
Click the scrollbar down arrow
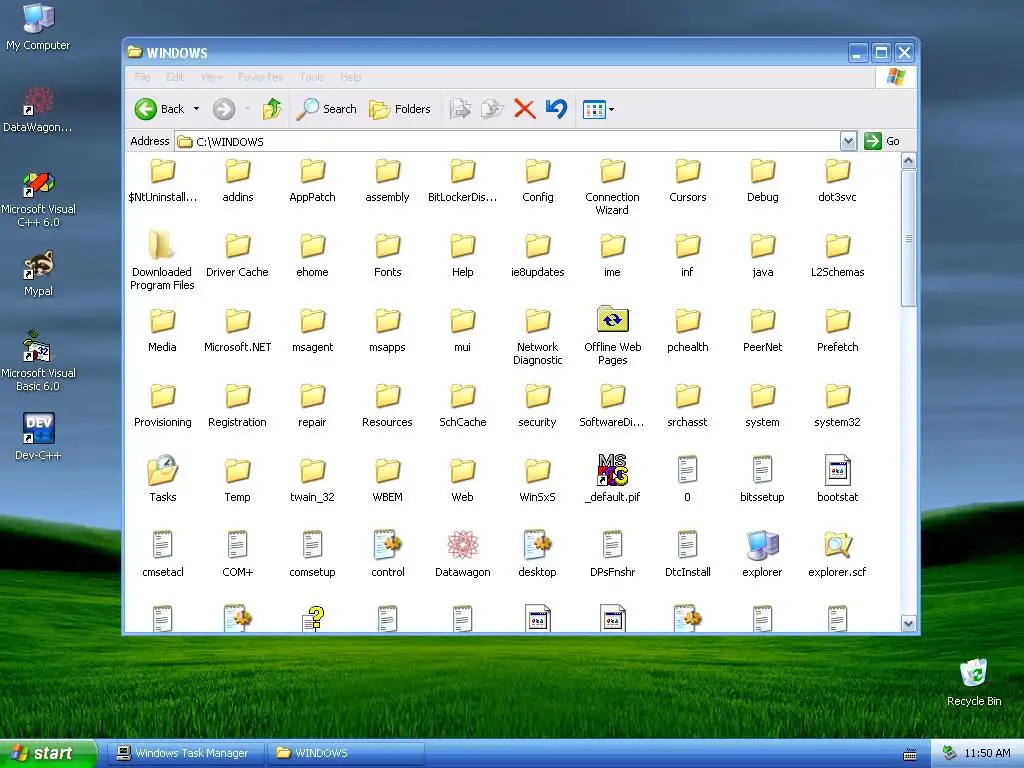908,624
